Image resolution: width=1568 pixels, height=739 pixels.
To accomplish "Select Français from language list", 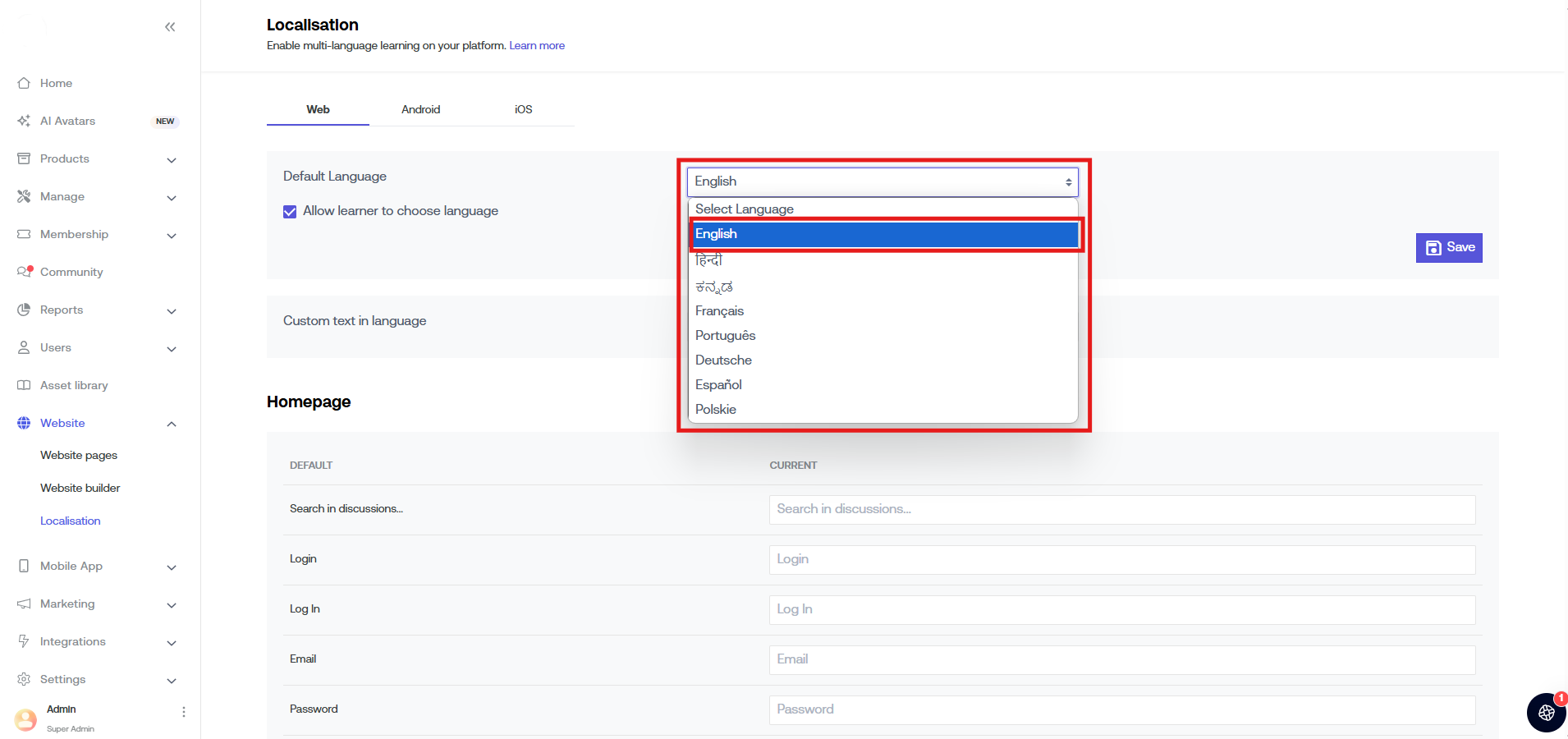I will pos(719,311).
